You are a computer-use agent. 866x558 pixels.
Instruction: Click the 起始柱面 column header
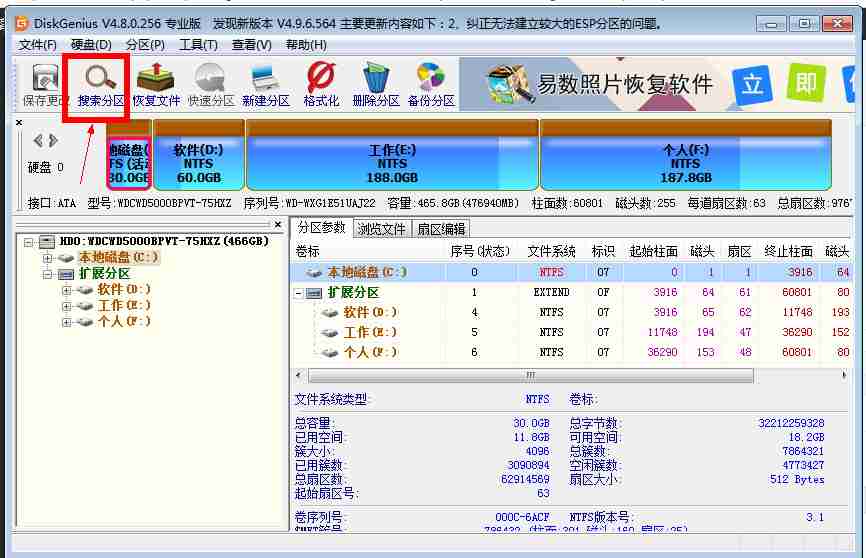click(x=653, y=252)
